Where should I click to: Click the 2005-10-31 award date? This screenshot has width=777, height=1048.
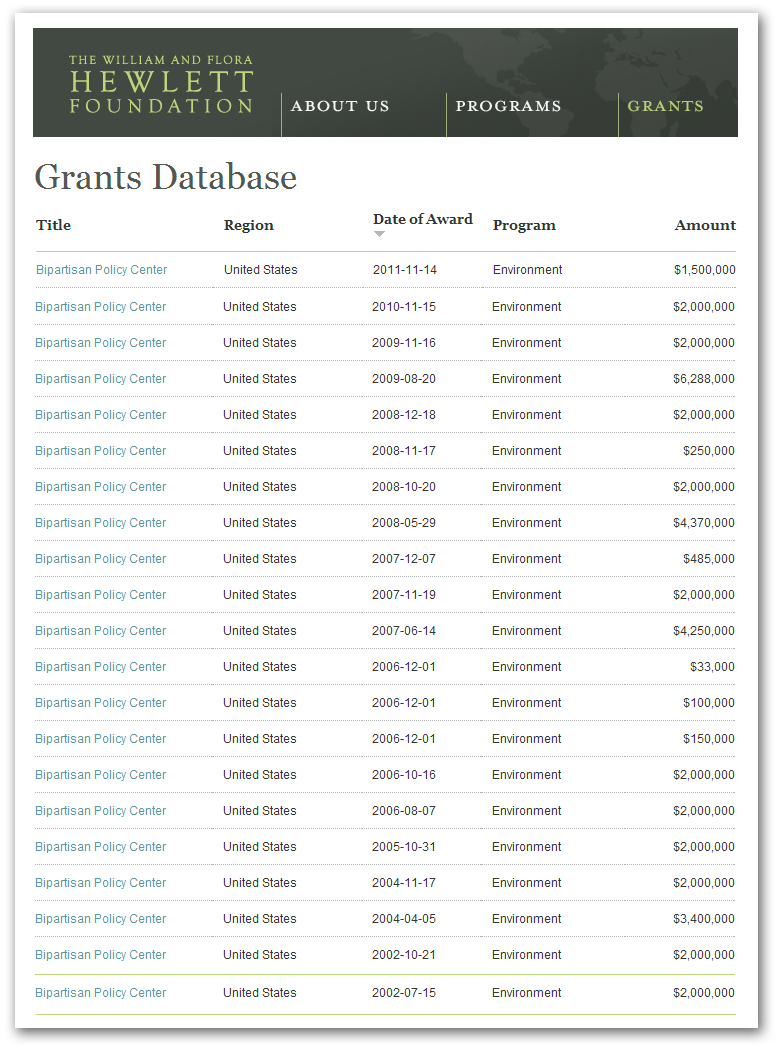[x=404, y=847]
